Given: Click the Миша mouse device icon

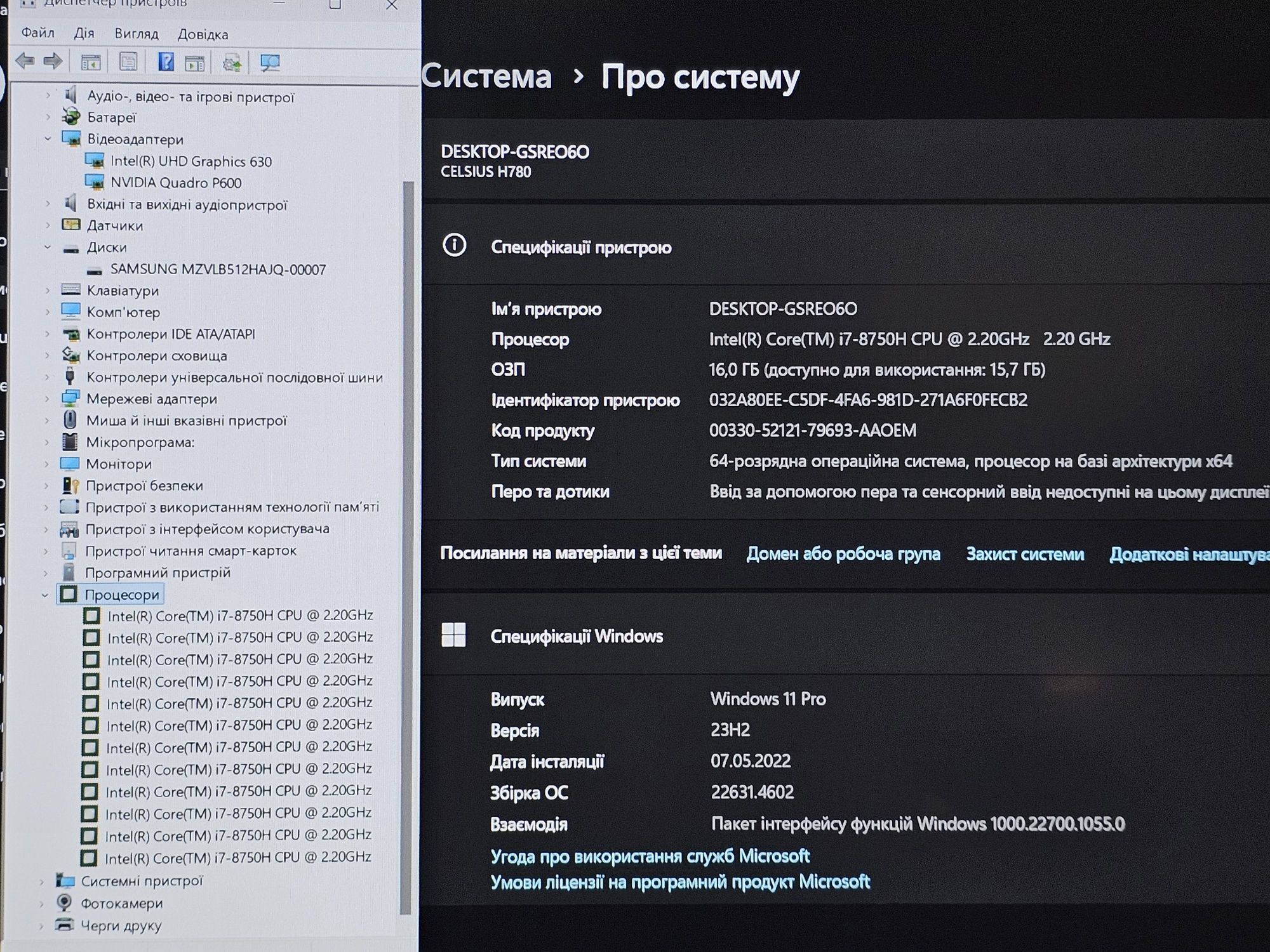Looking at the screenshot, I should coord(70,420).
